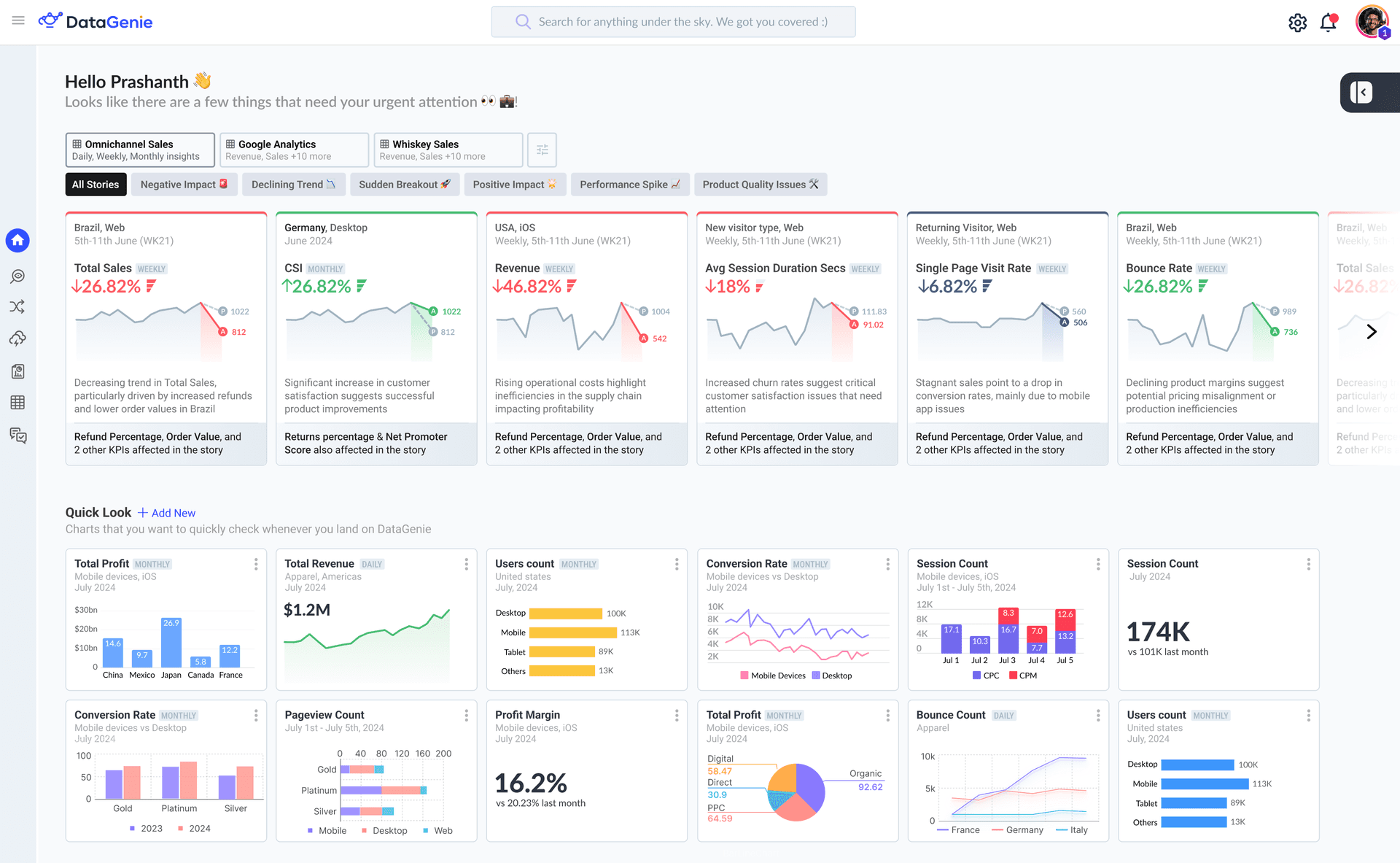Open the Total Profit card options menu

tap(256, 564)
